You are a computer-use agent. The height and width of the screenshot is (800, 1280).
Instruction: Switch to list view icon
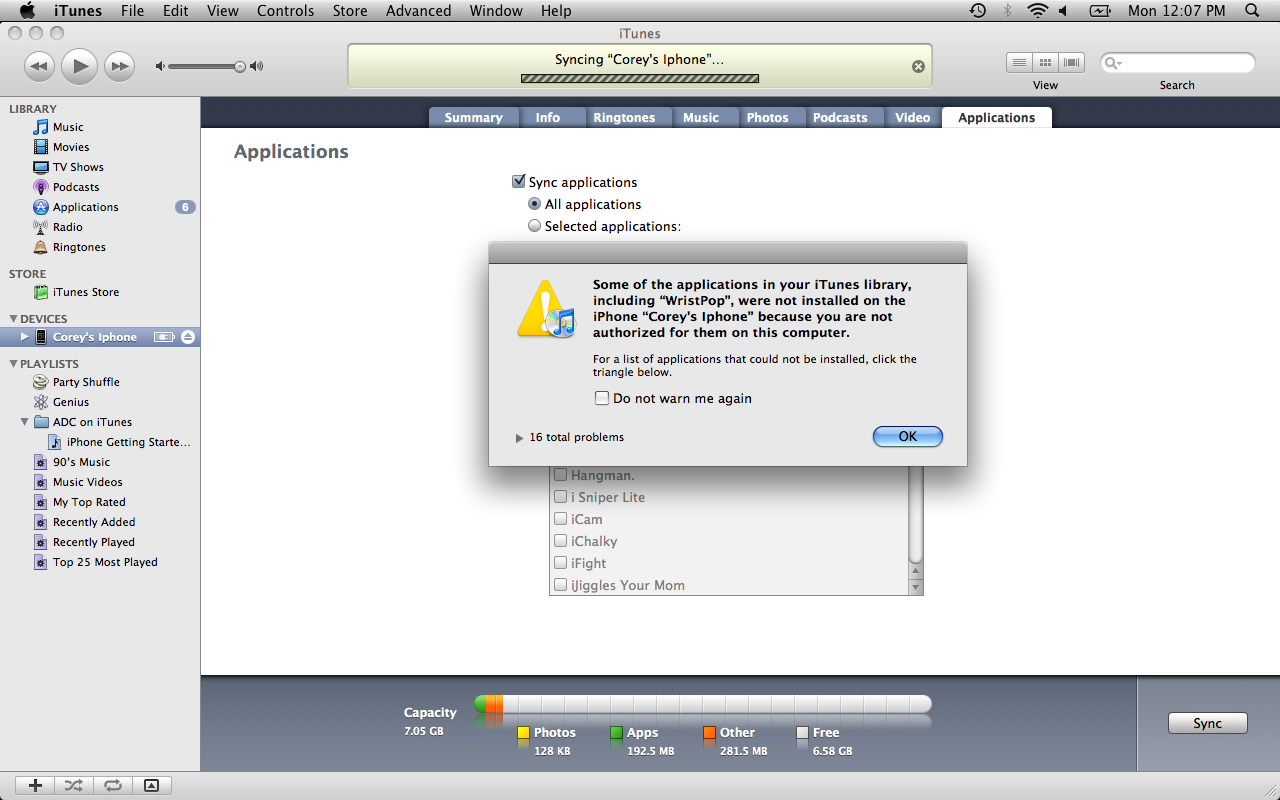(1019, 62)
